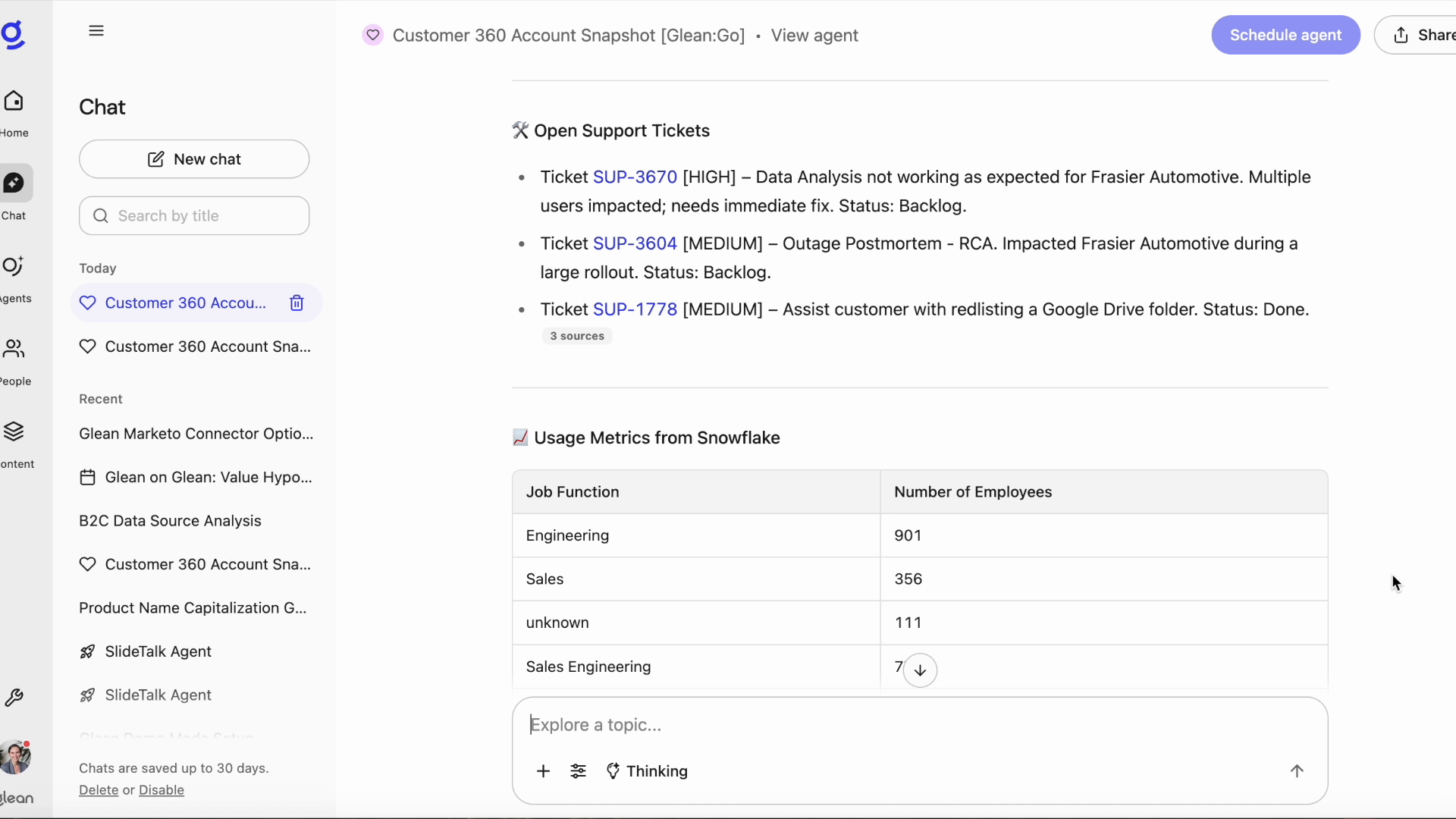Open ticket SUP-3670 link
This screenshot has width=1456, height=819.
tap(635, 177)
